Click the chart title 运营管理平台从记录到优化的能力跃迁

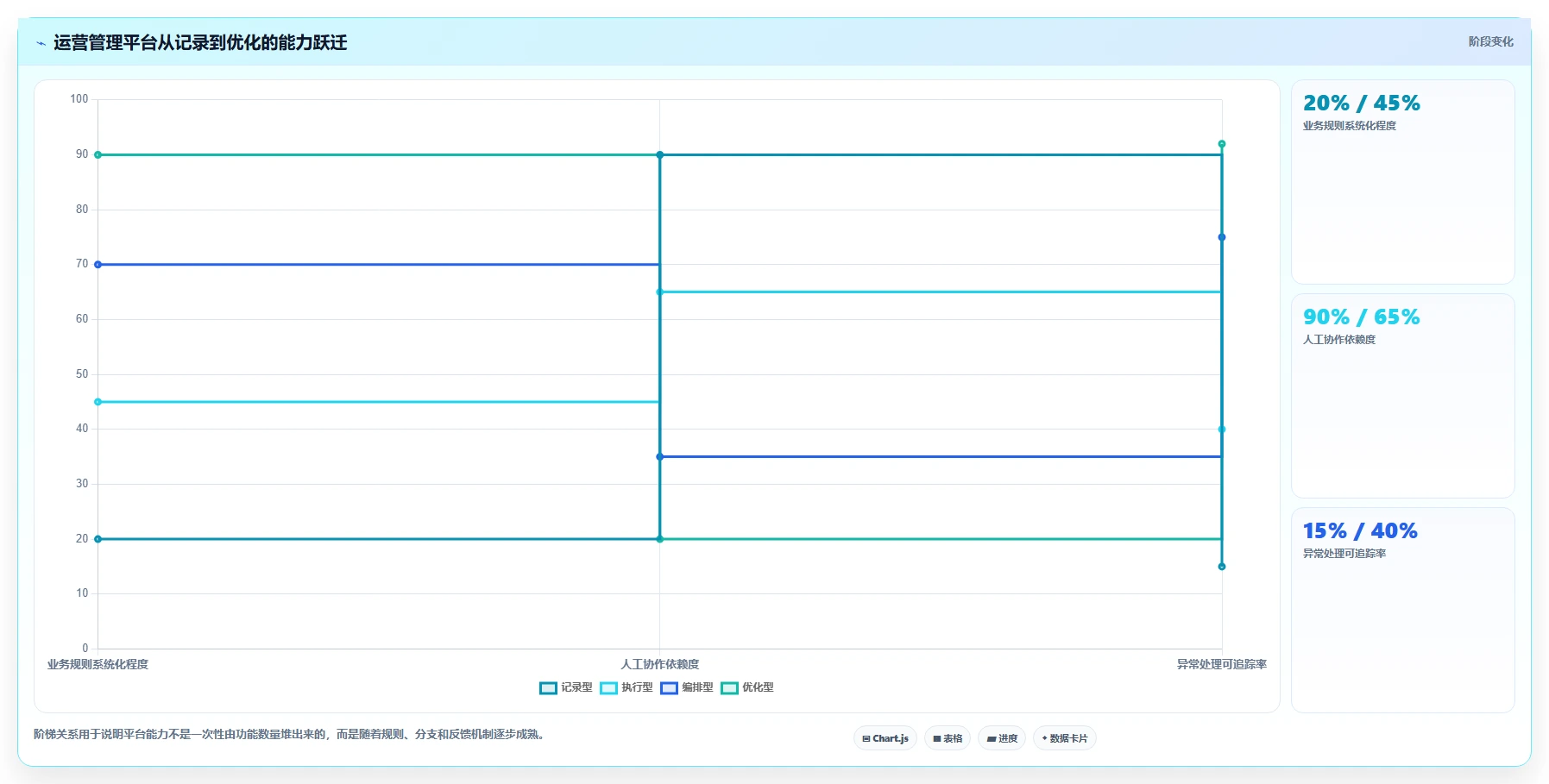200,43
